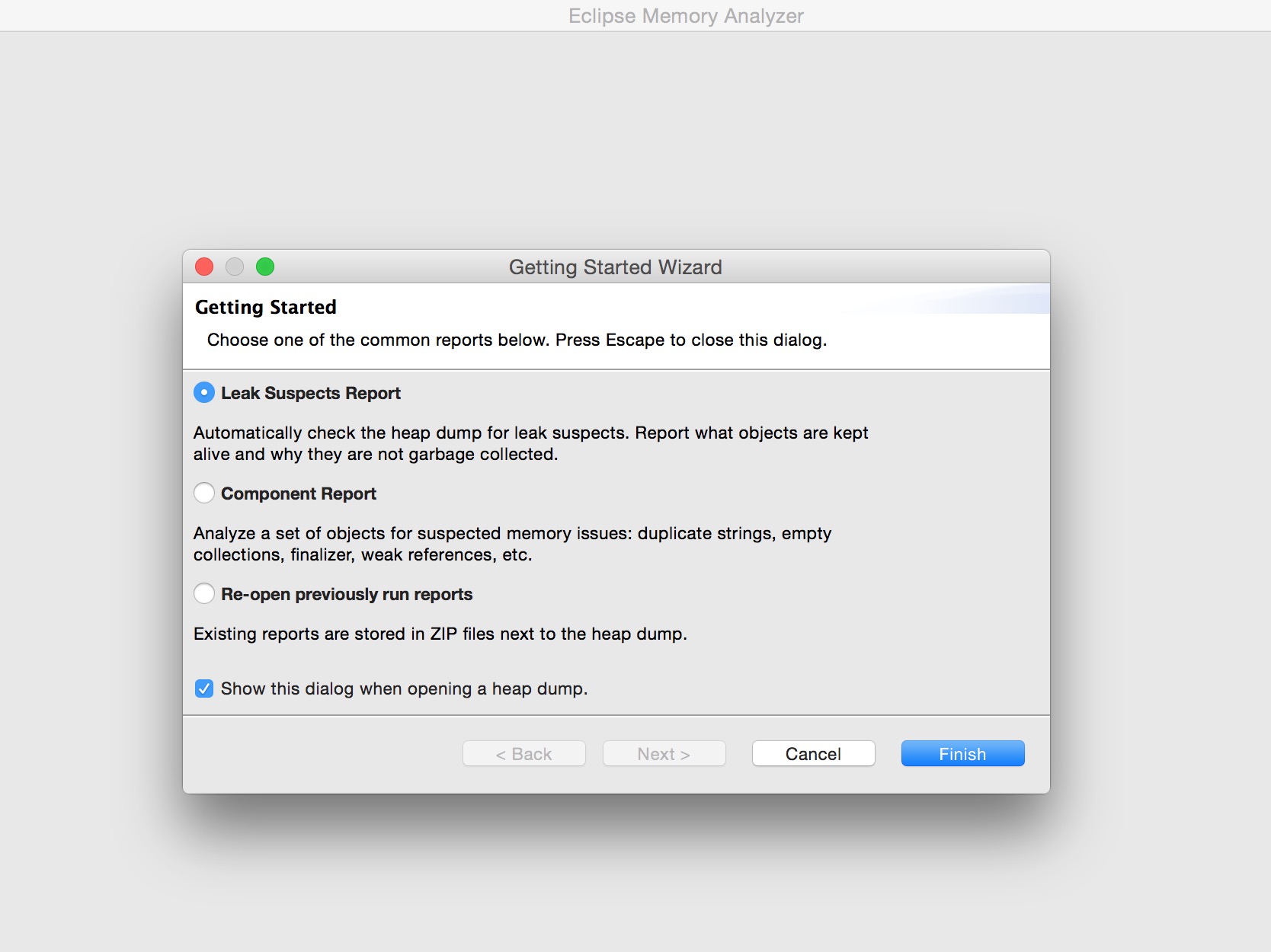Click the 'Getting Started' heading text
The width and height of the screenshot is (1271, 952).
pos(265,307)
